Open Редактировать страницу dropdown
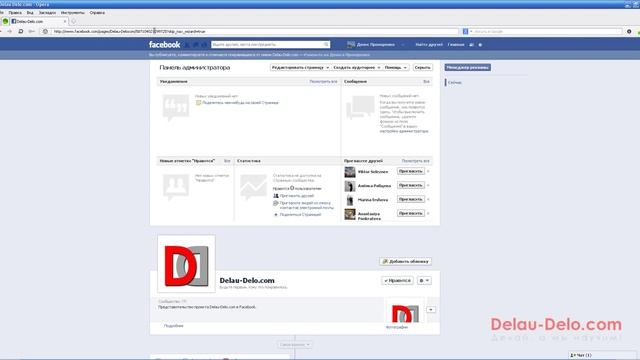This screenshot has width=640, height=360. click(300, 67)
